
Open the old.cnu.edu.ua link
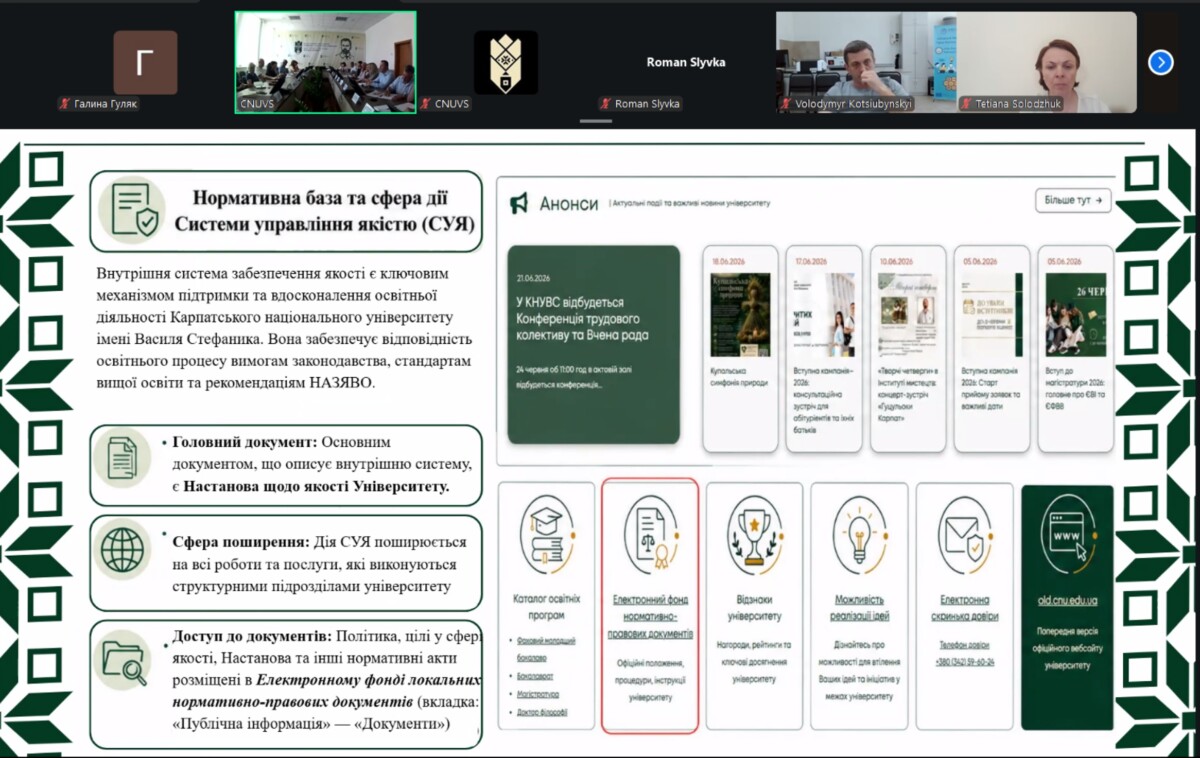[x=1068, y=600]
